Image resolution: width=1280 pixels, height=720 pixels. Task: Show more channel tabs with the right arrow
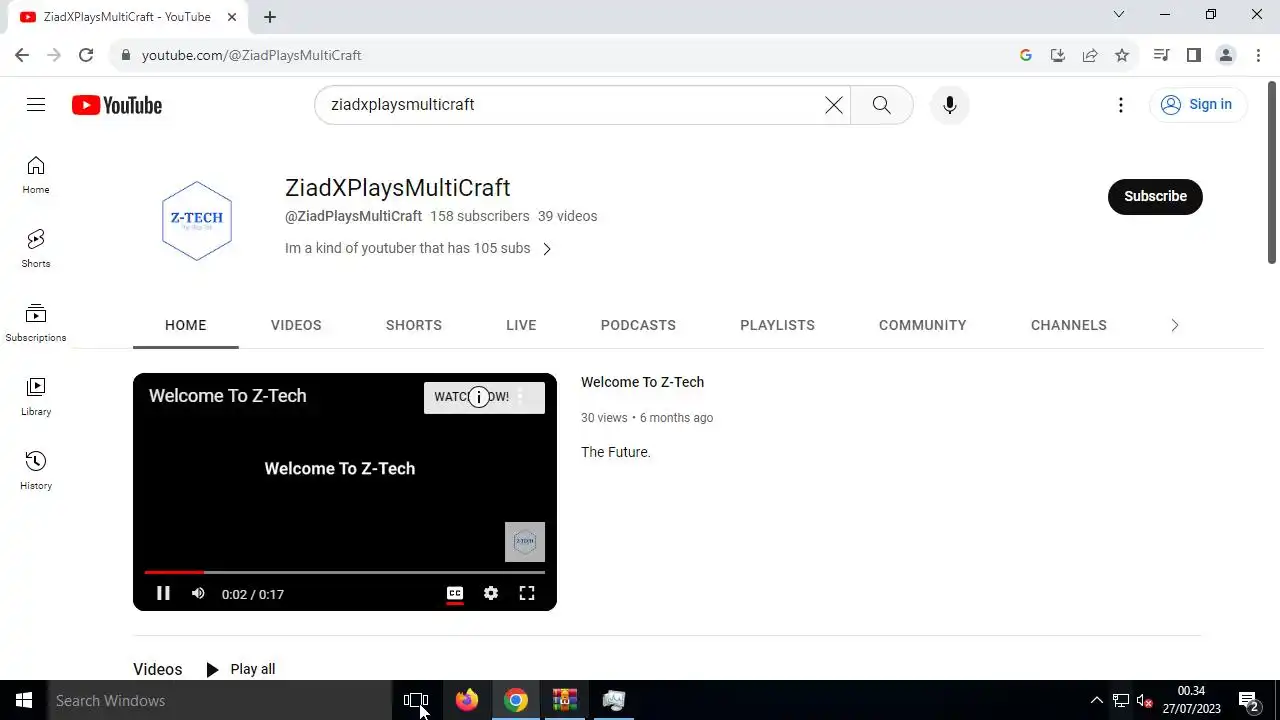(x=1175, y=325)
